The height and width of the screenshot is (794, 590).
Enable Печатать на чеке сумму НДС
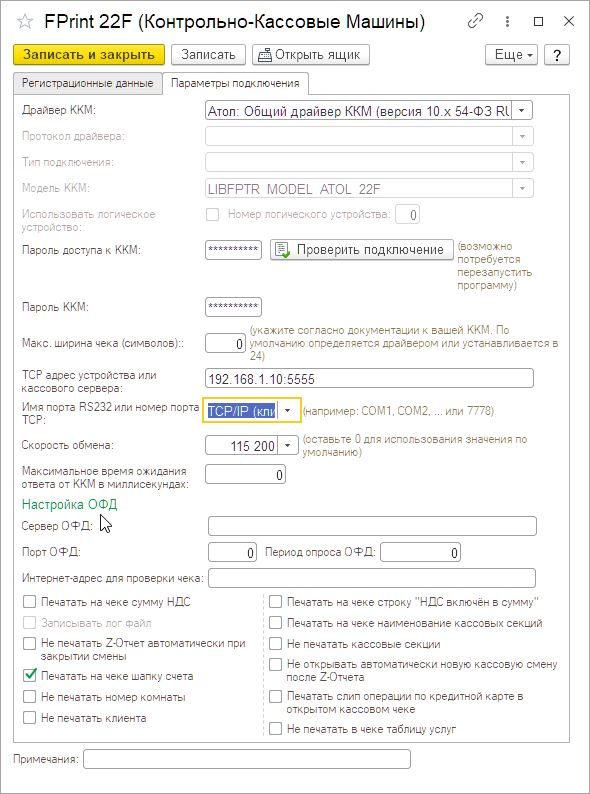29,602
